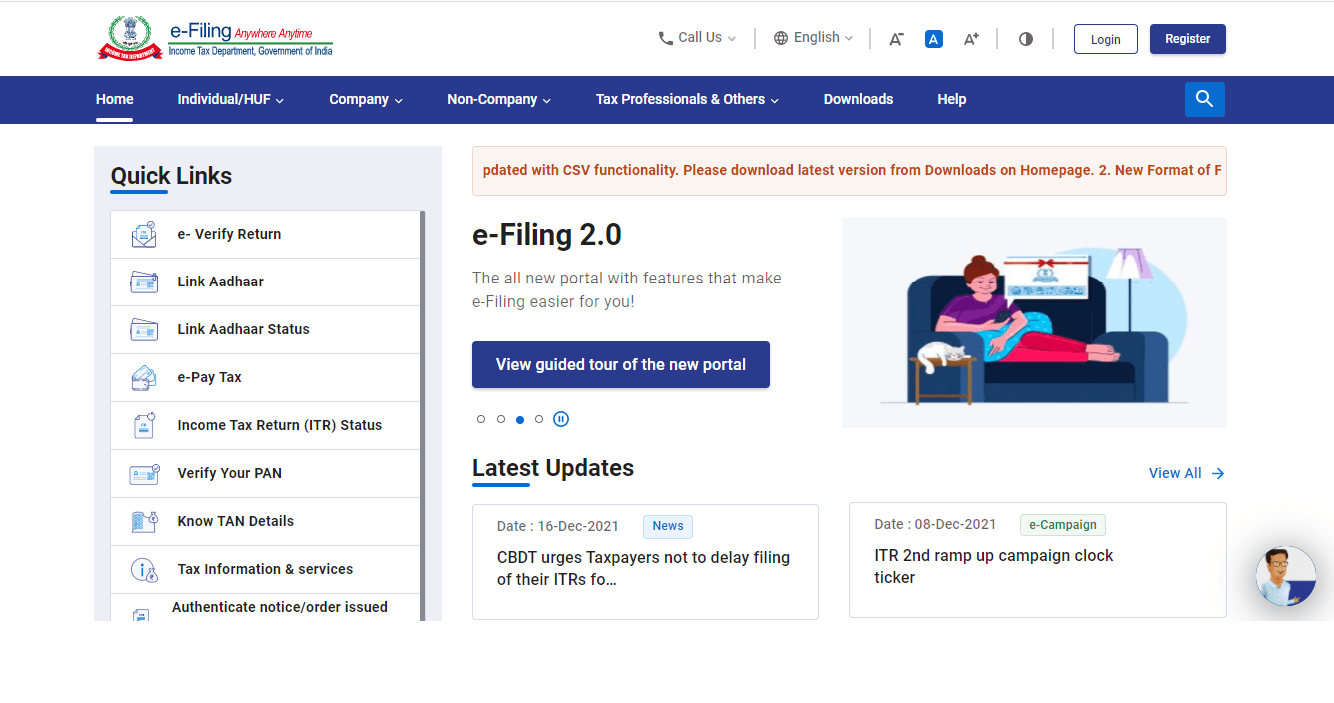The image size is (1334, 703).
Task: Open Authenticate notice/order issued quick link
Action: click(x=266, y=608)
